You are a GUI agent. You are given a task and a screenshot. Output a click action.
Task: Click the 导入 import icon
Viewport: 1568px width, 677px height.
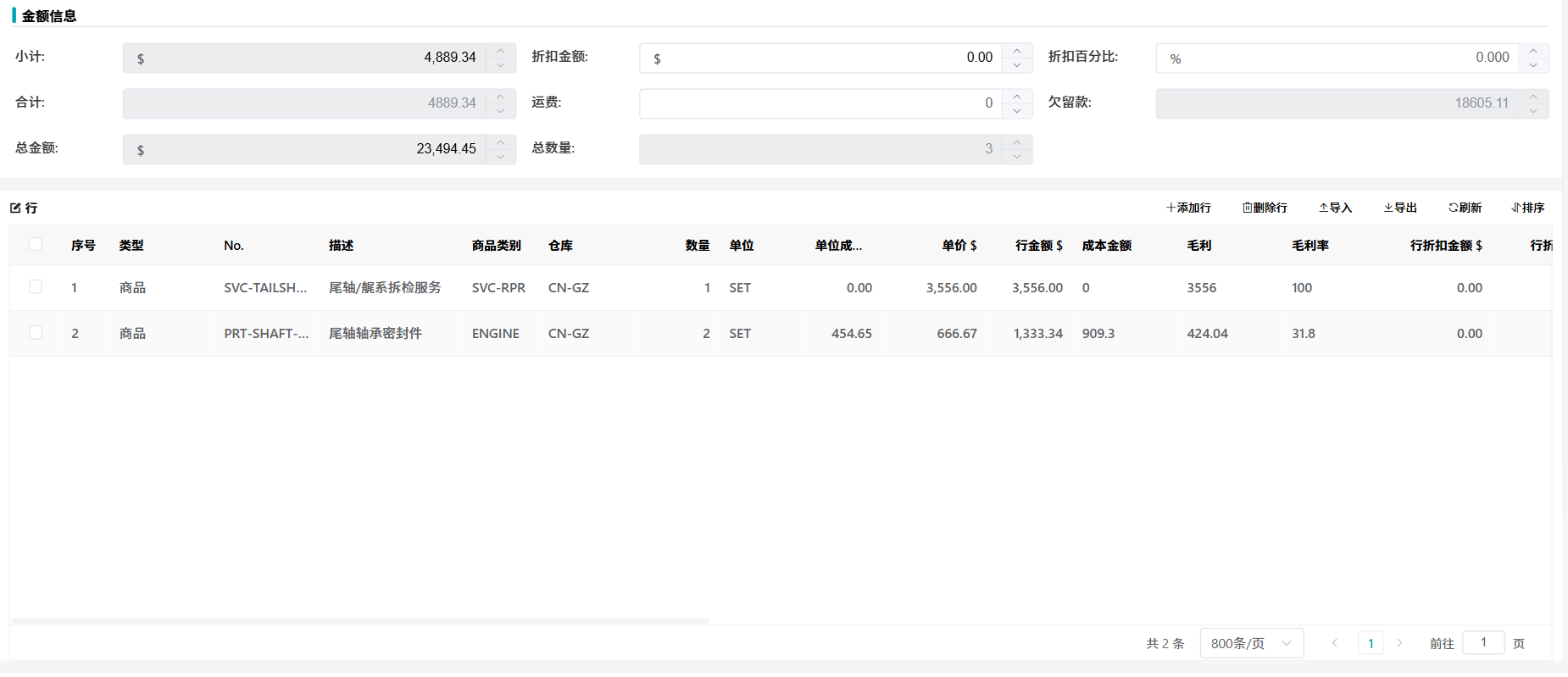[x=1323, y=208]
